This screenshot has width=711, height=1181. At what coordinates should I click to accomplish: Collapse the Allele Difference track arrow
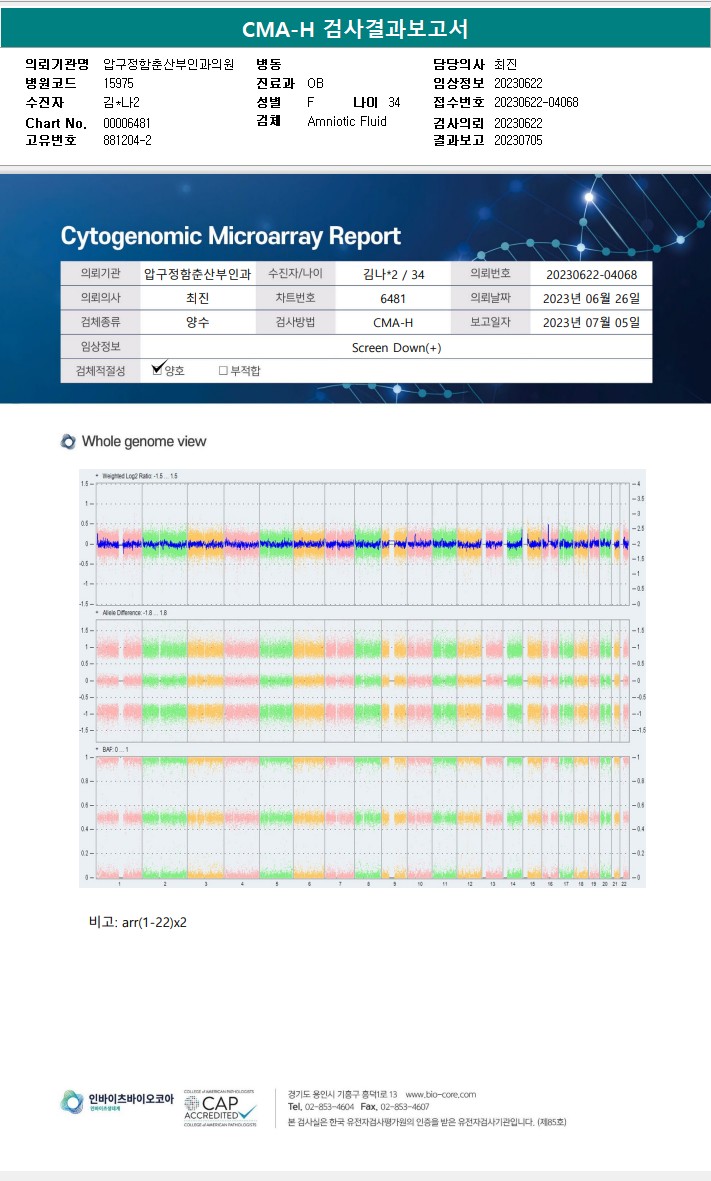tap(96, 611)
